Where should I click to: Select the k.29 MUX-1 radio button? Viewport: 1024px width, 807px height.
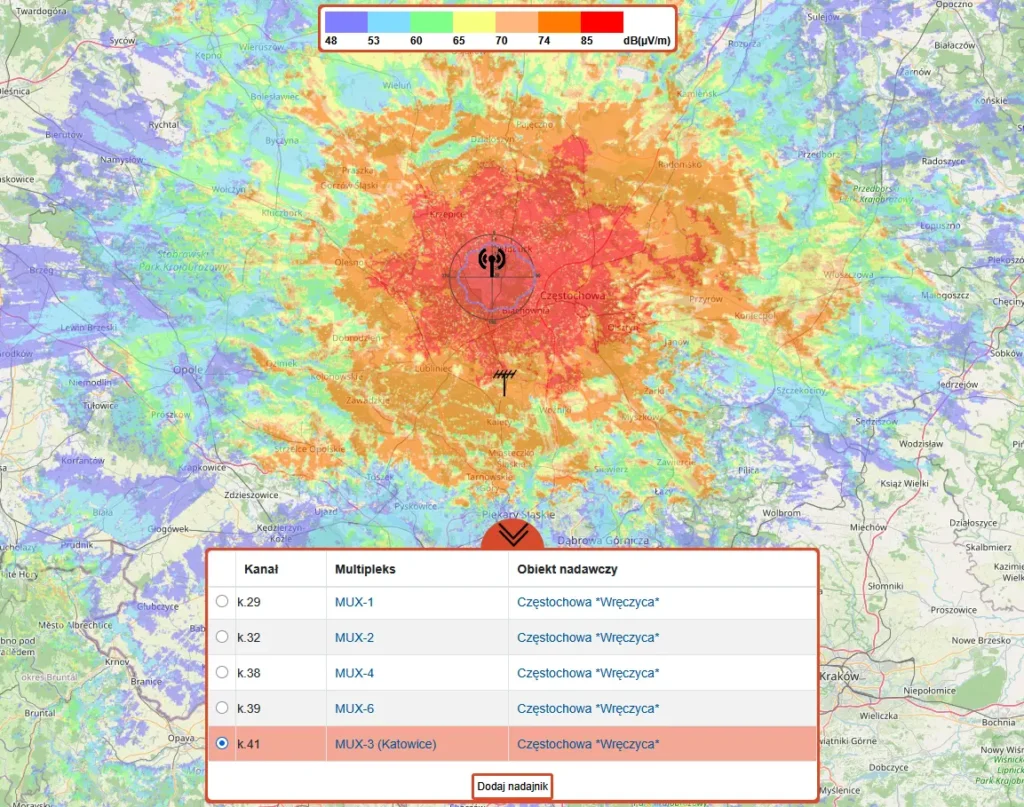click(x=222, y=601)
